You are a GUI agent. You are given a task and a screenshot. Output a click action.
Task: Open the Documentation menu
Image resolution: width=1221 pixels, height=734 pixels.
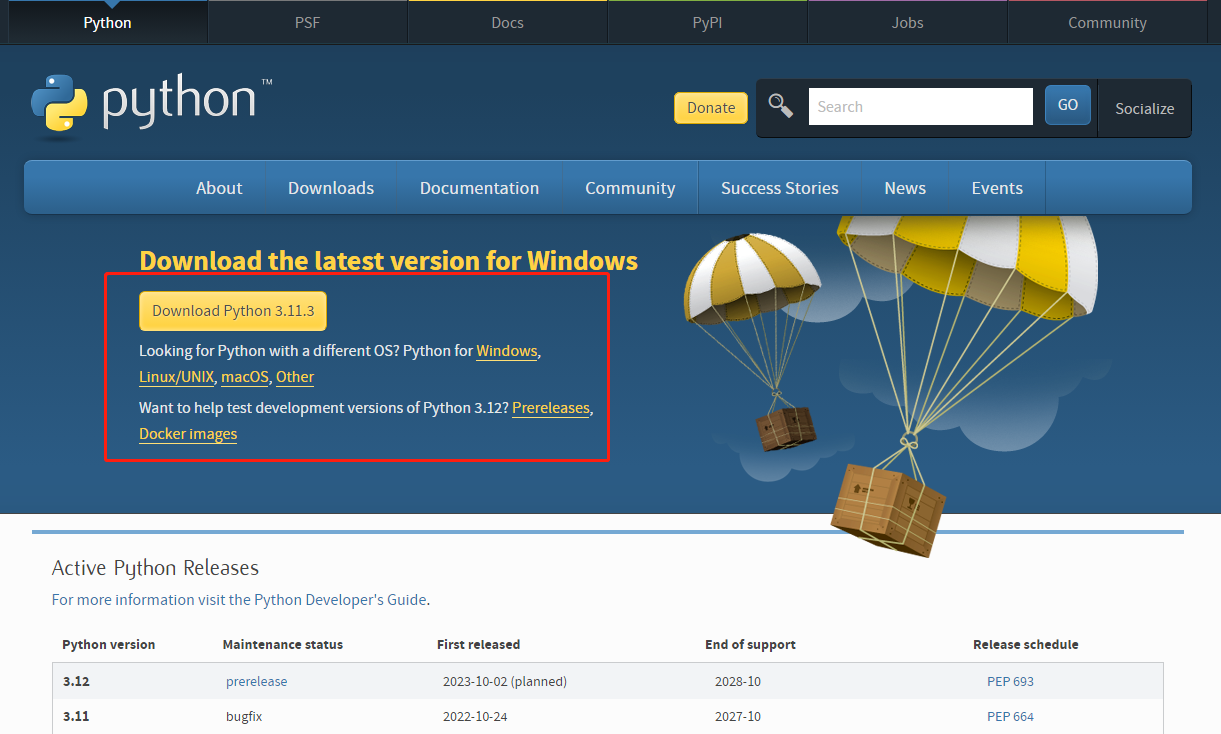tap(479, 187)
